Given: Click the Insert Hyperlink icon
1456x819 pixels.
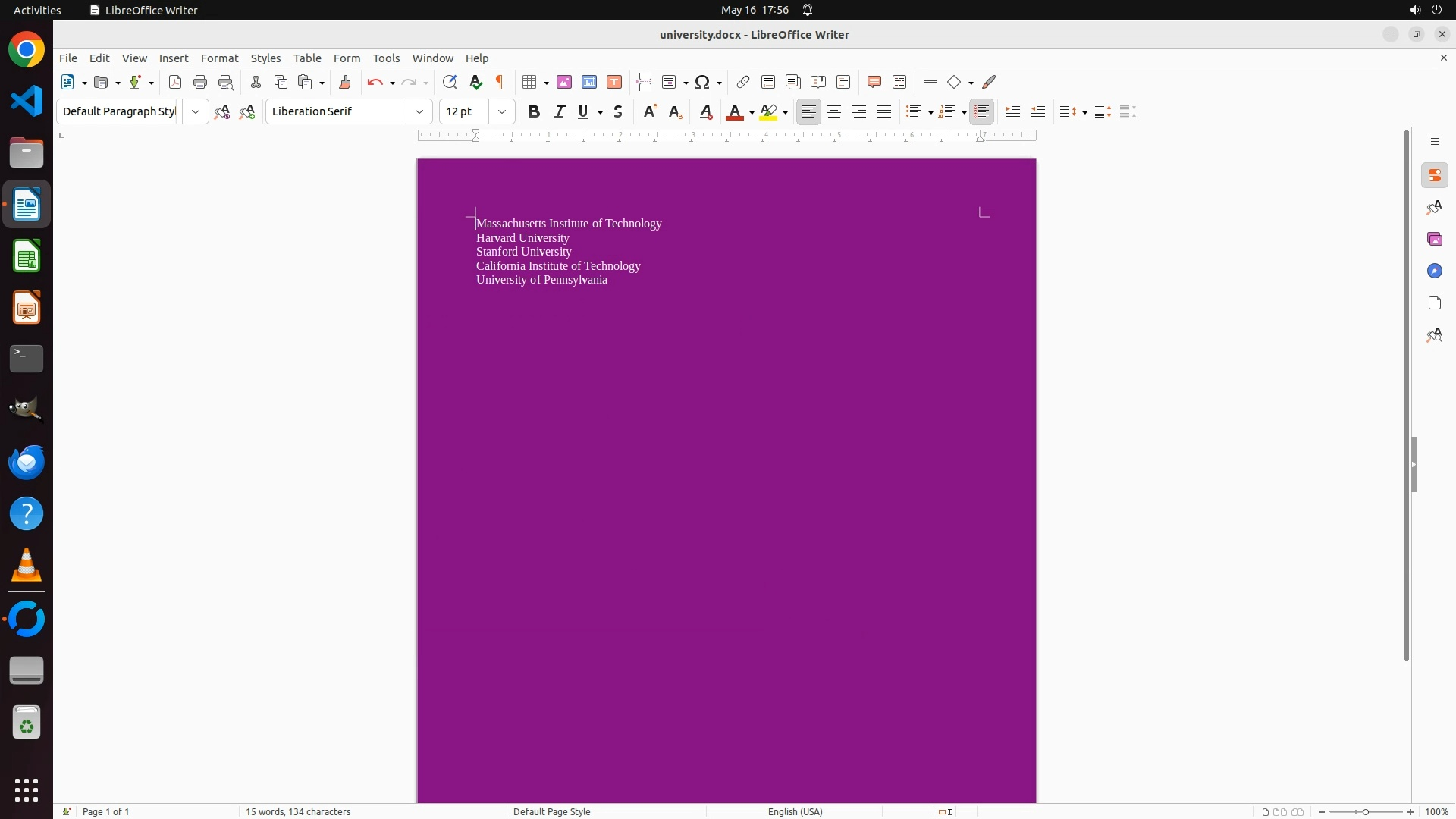Looking at the screenshot, I should pyautogui.click(x=743, y=83).
